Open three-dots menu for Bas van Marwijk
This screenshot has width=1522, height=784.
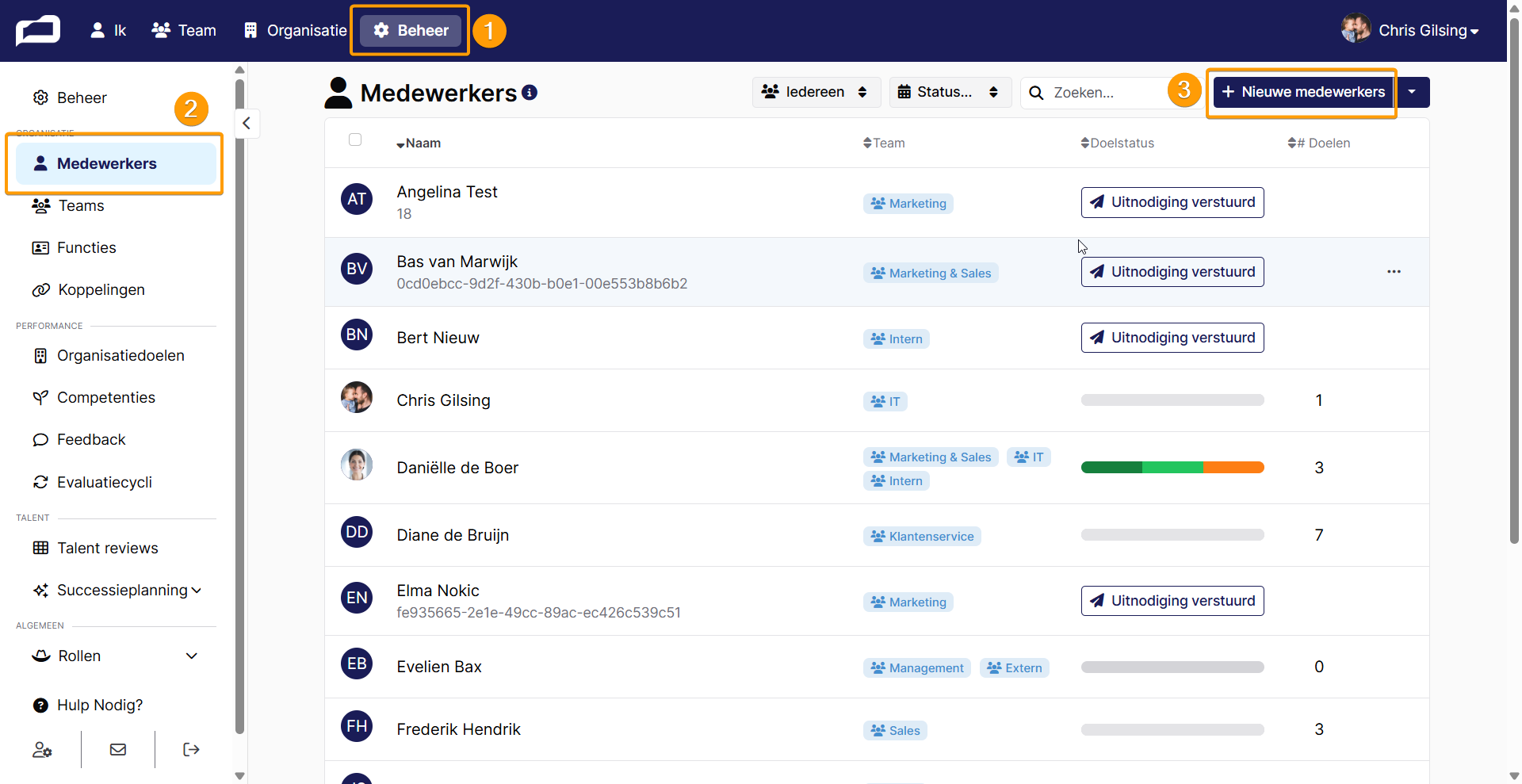pyautogui.click(x=1394, y=272)
